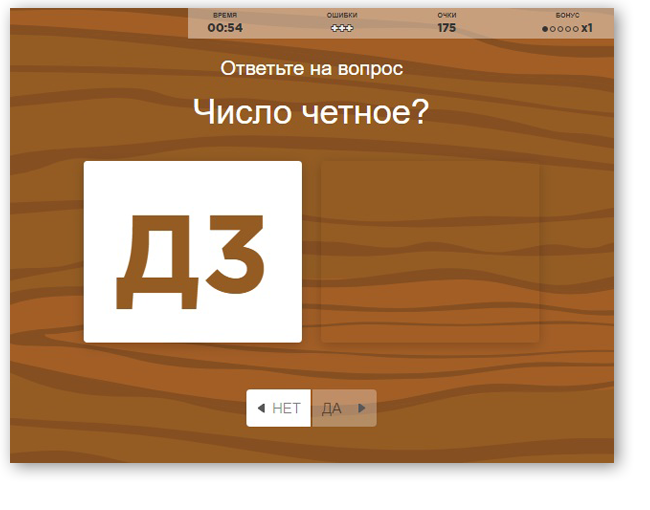Viewport: 650px width, 510px height.
Task: Click the question text Число четное?
Action: click(x=311, y=112)
